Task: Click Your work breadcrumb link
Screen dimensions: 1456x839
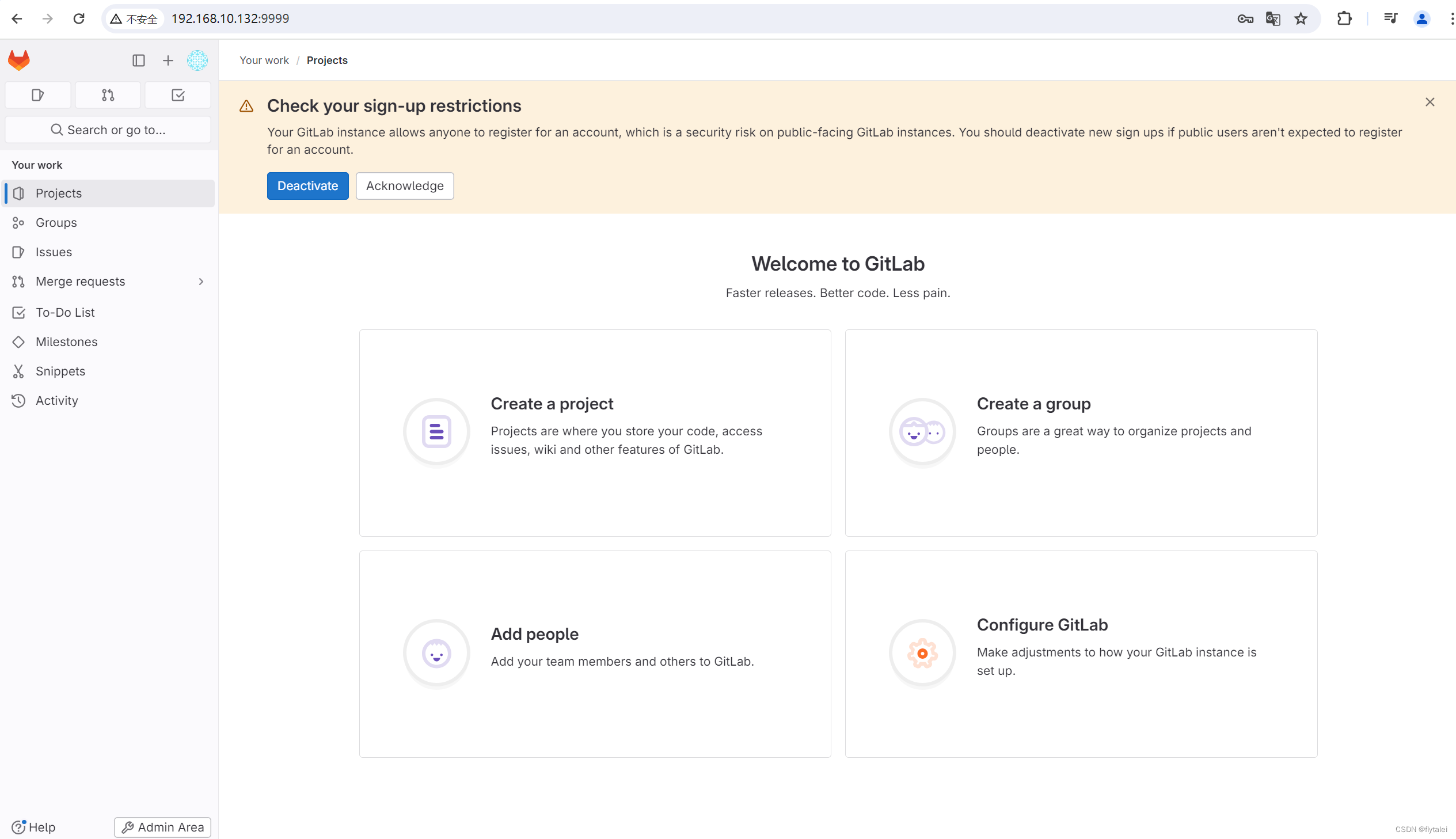Action: (264, 60)
